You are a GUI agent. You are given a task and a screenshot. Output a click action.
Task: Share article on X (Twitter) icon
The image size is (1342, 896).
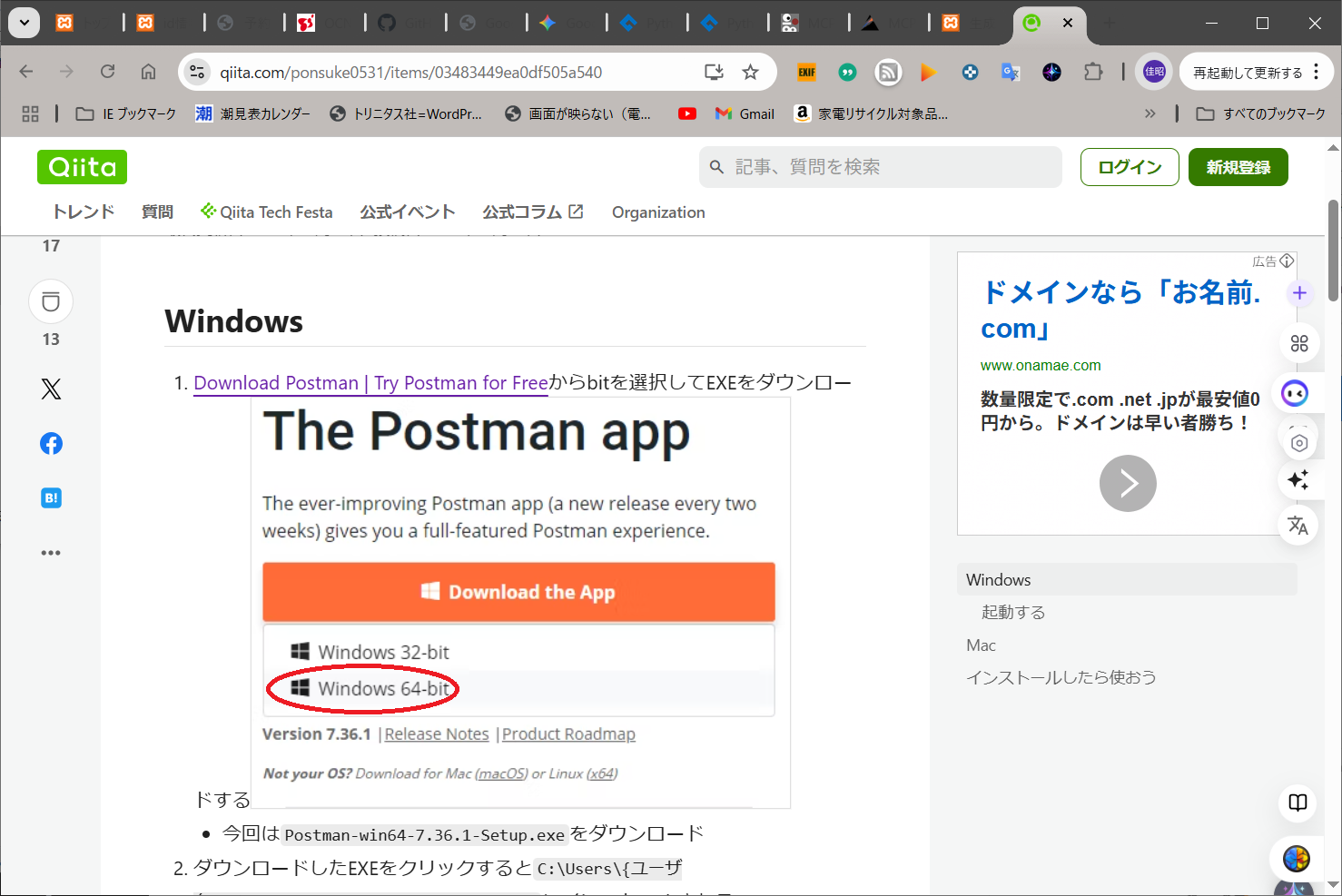(51, 389)
